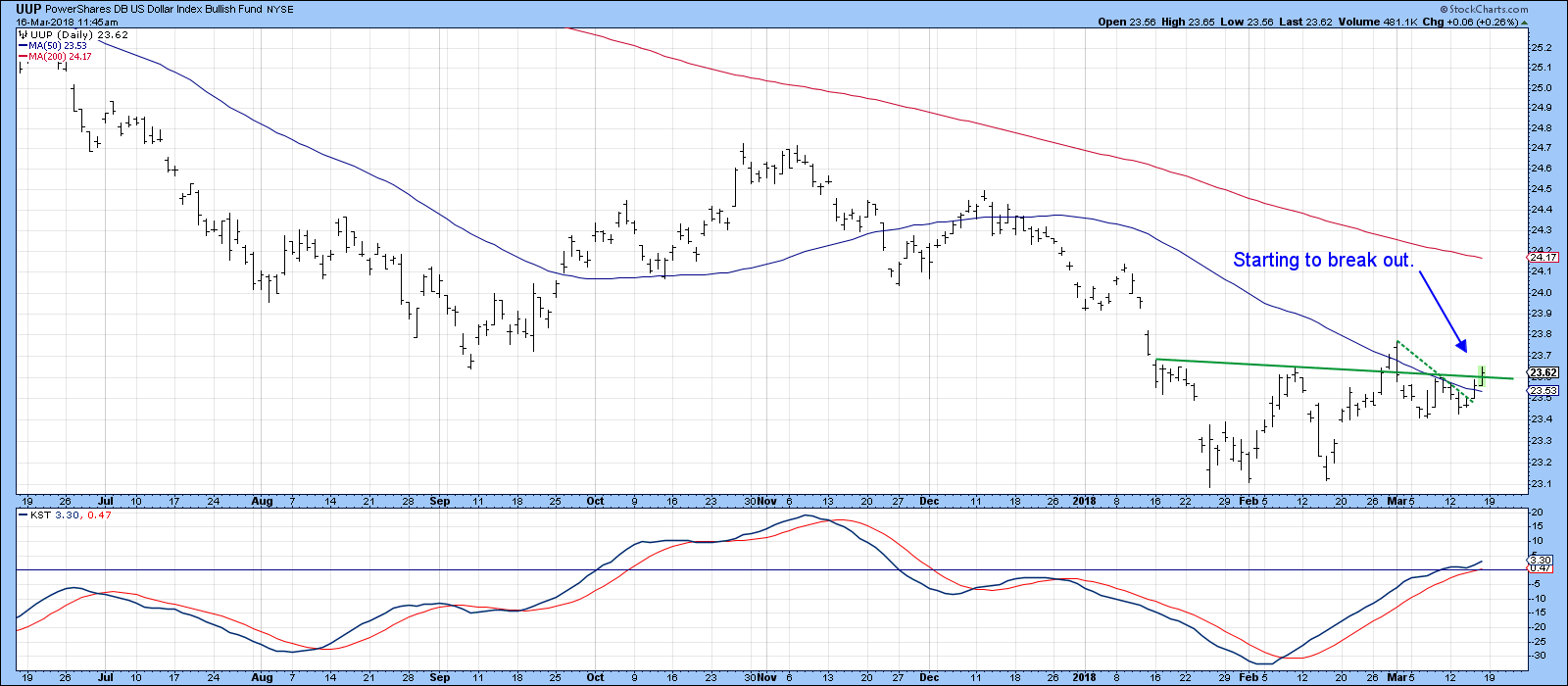This screenshot has width=1568, height=686.
Task: Click the 24.5 price axis label
Action: (1542, 189)
